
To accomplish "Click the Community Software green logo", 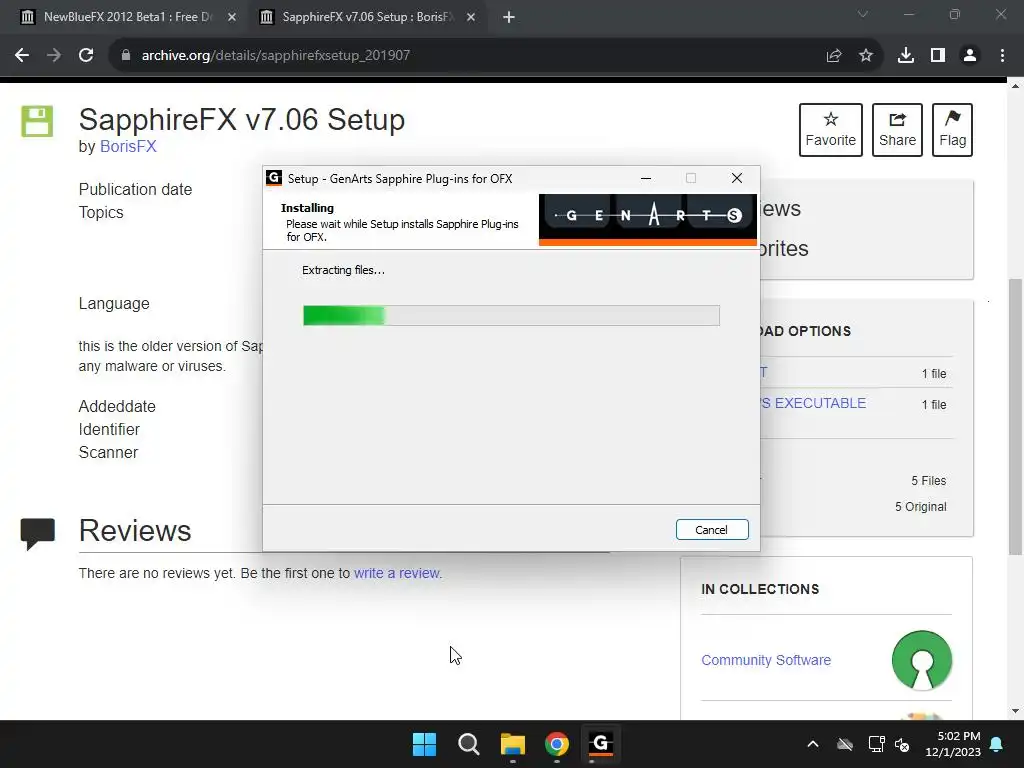I will pos(922,660).
